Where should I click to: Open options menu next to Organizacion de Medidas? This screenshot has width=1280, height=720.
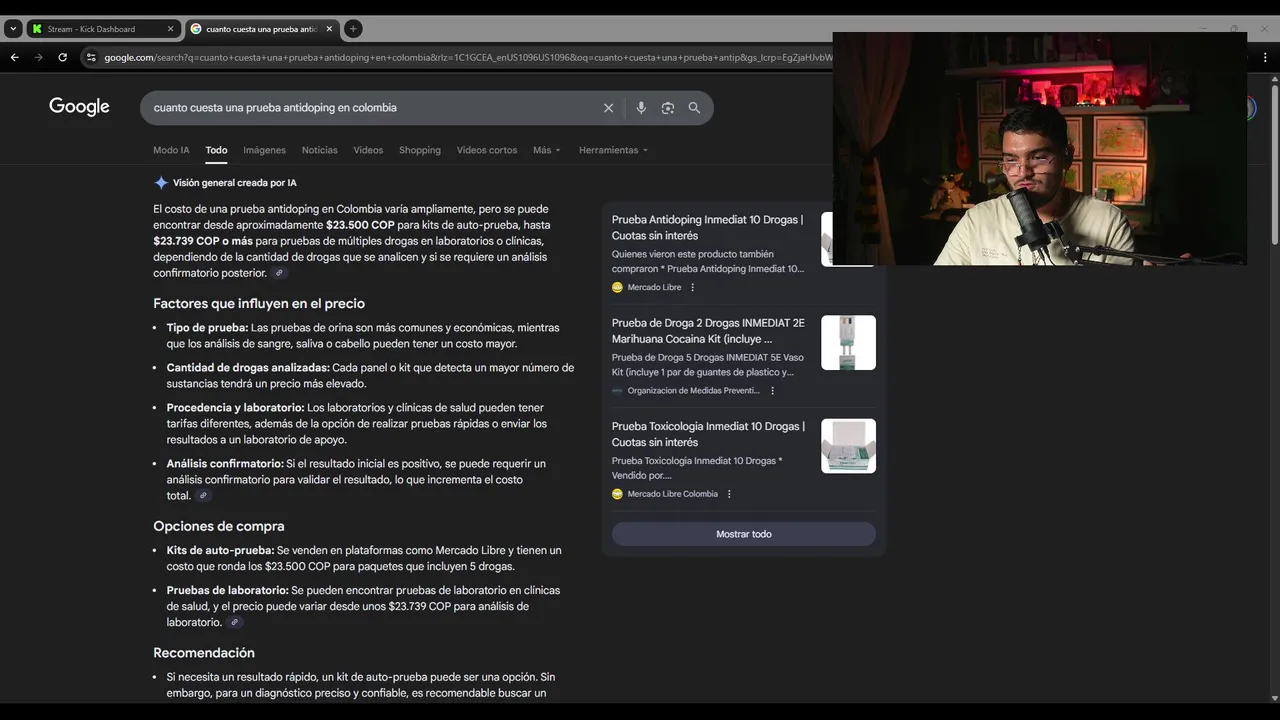[772, 391]
